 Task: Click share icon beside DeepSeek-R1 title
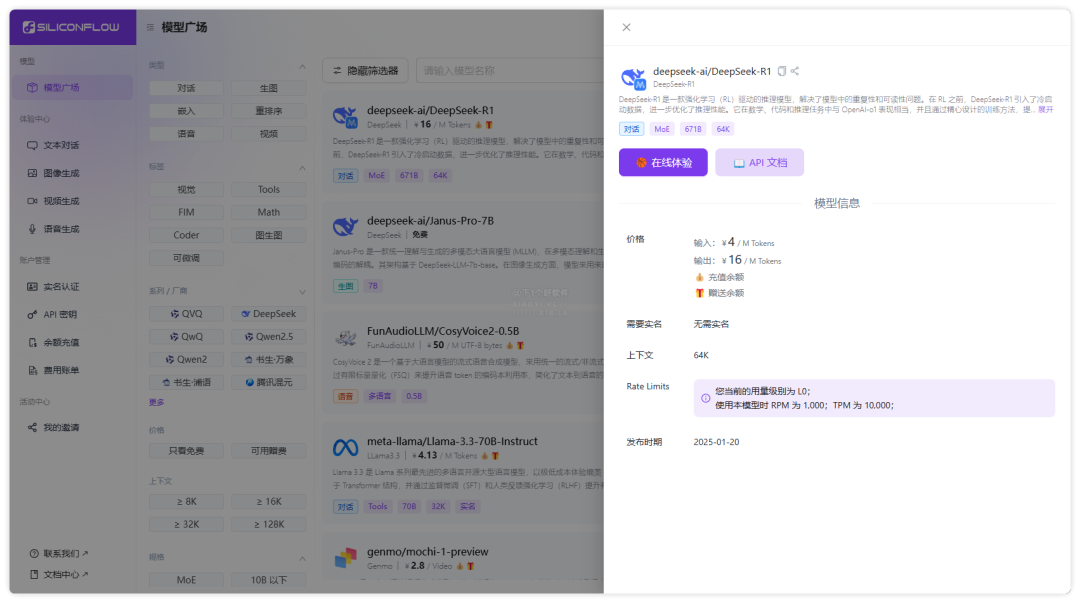point(795,71)
